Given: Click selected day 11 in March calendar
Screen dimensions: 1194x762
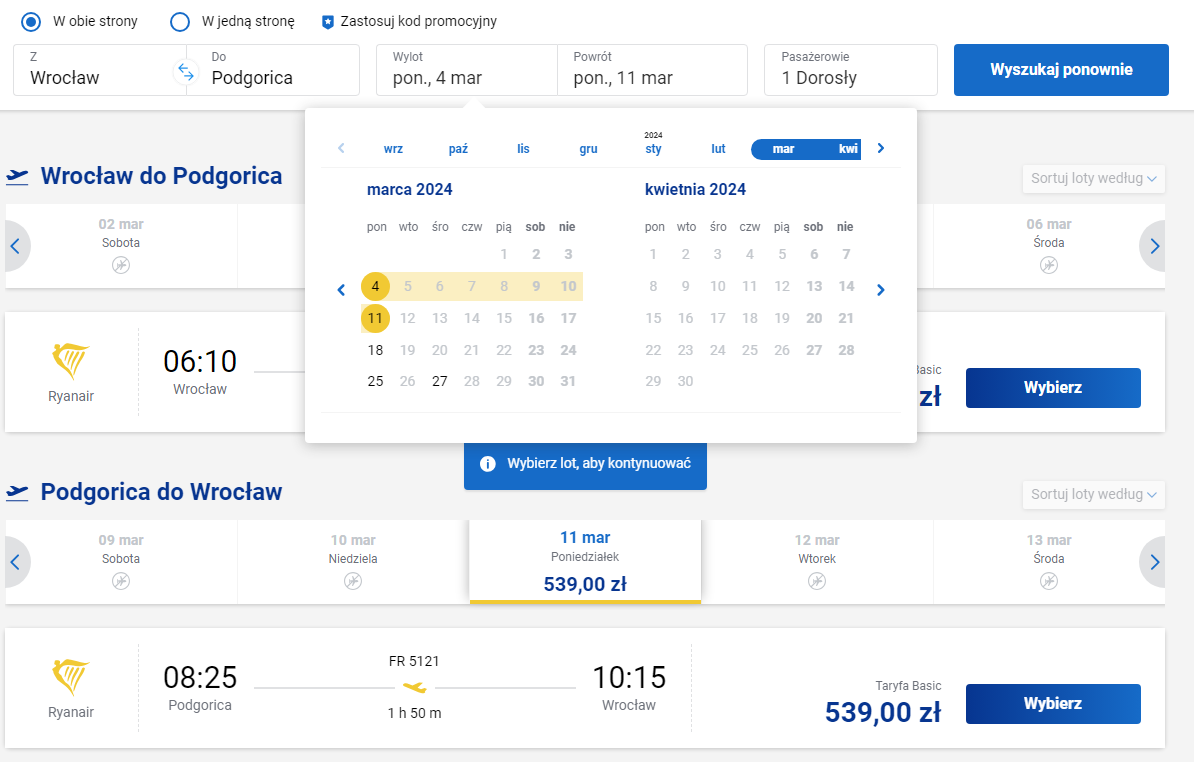Looking at the screenshot, I should coord(375,318).
